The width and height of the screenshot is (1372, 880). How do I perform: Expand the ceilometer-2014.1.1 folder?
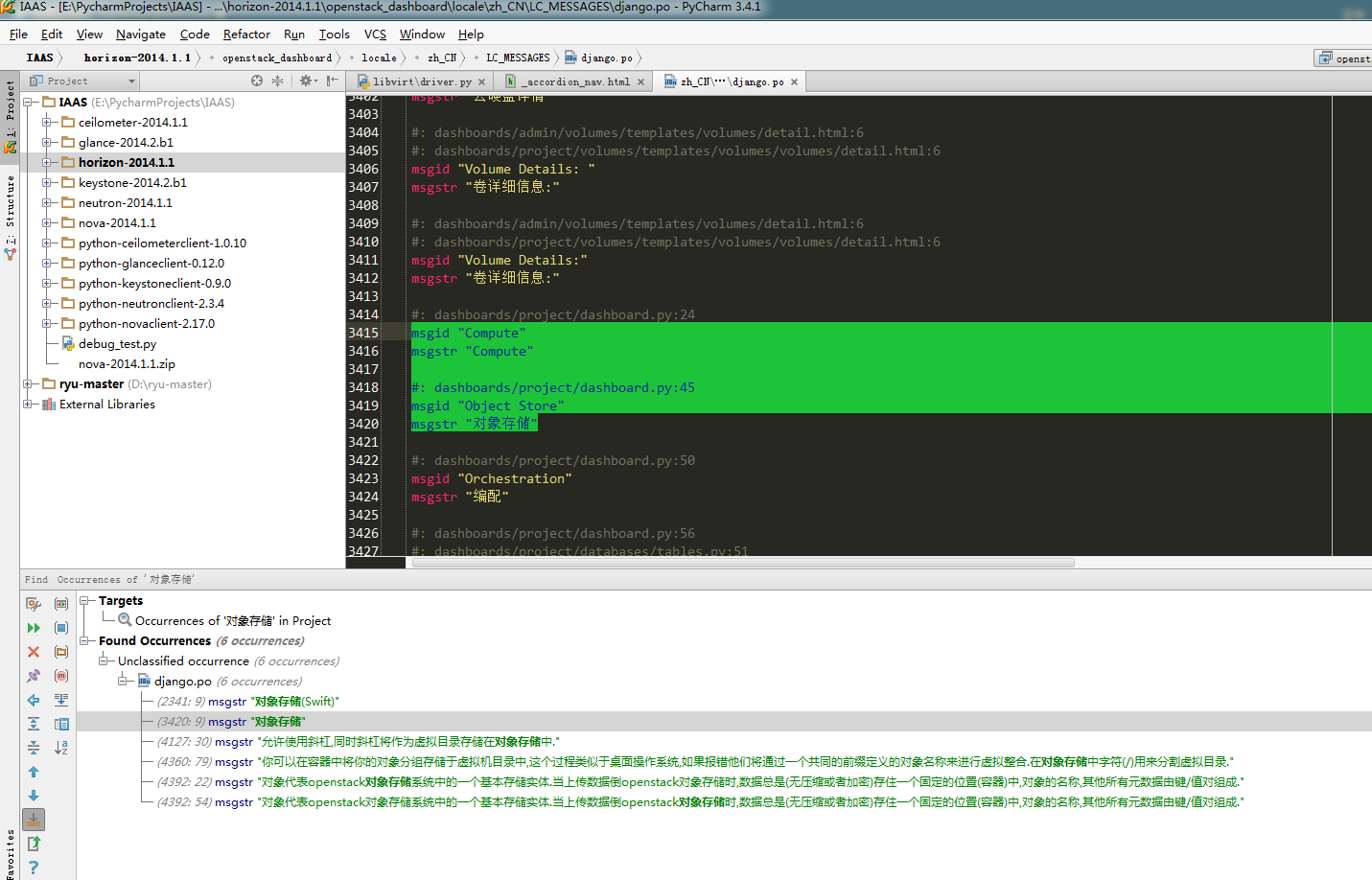click(46, 122)
